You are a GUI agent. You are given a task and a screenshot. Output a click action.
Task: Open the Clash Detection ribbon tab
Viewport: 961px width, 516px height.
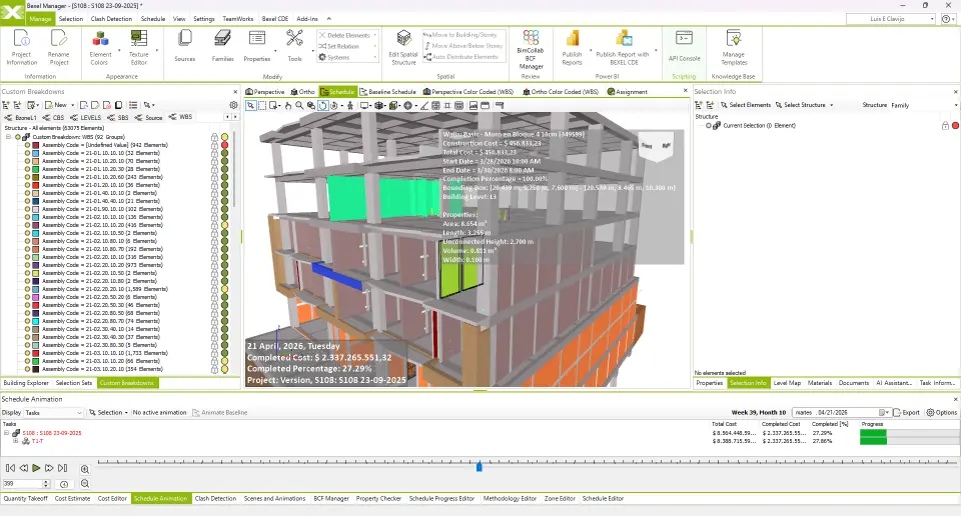109,18
